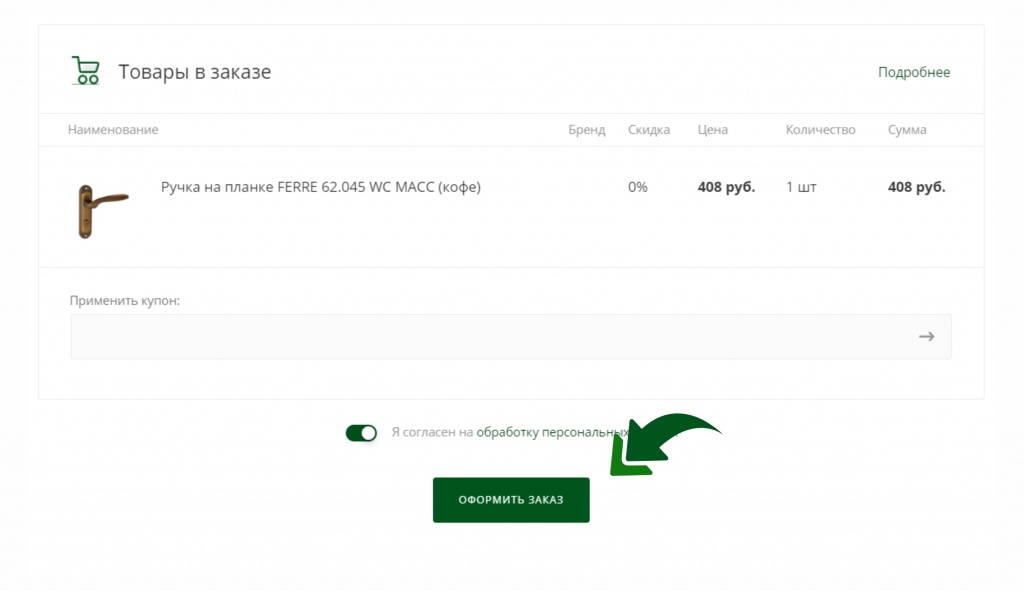1024x591 pixels.
Task: Click the door handle product thumbnail
Action: [x=100, y=209]
